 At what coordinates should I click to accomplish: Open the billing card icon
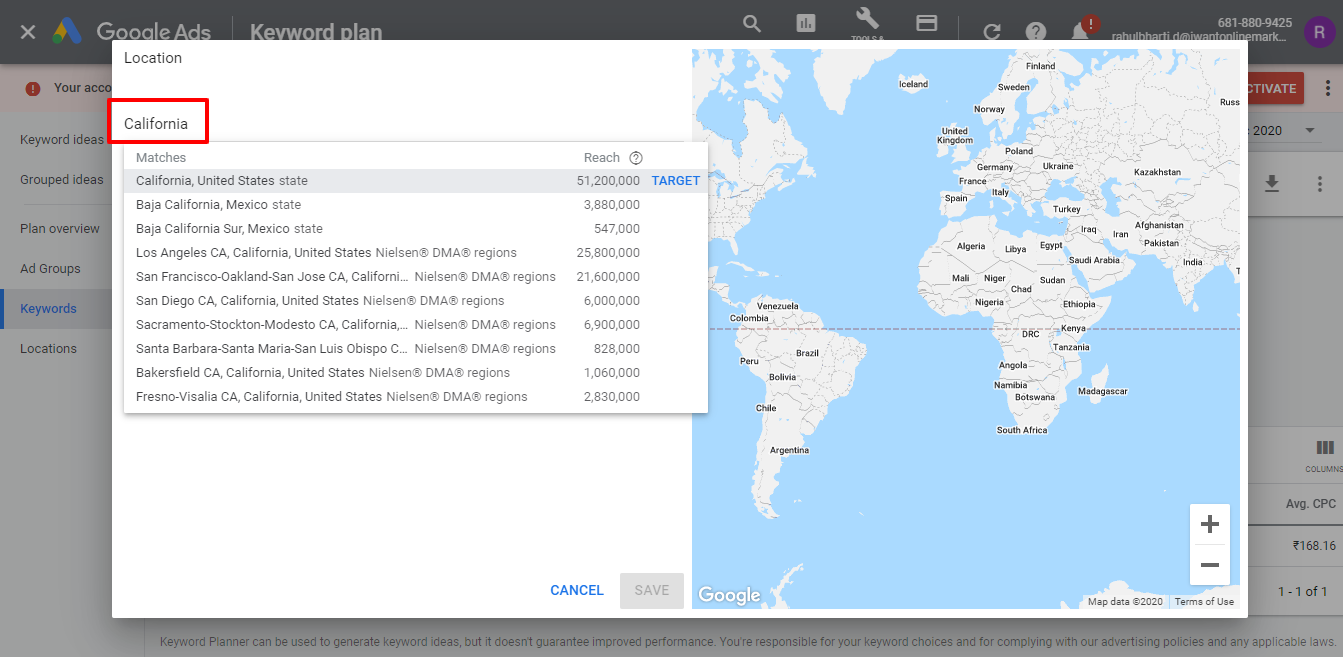click(927, 24)
